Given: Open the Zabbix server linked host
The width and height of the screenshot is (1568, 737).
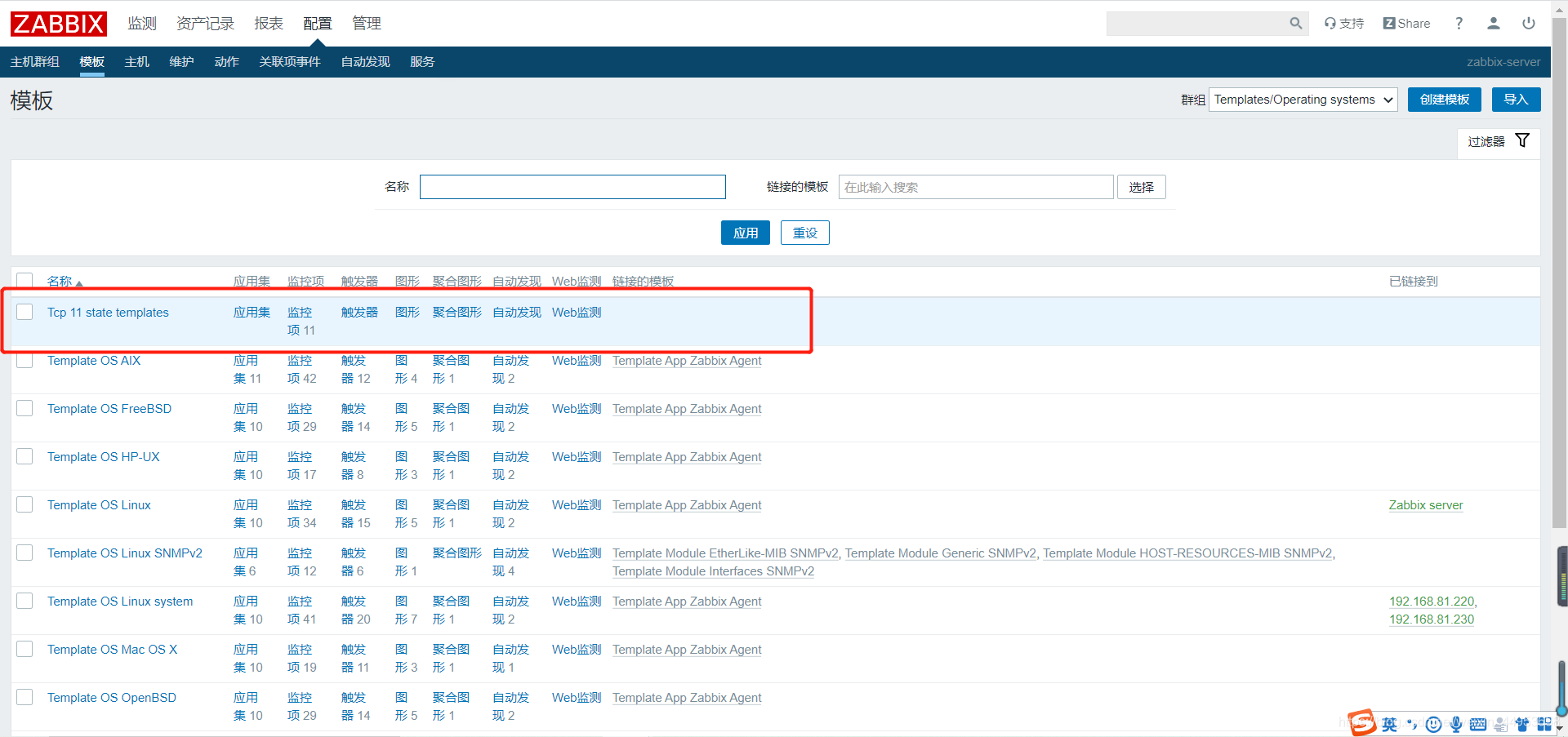Looking at the screenshot, I should click(1426, 505).
